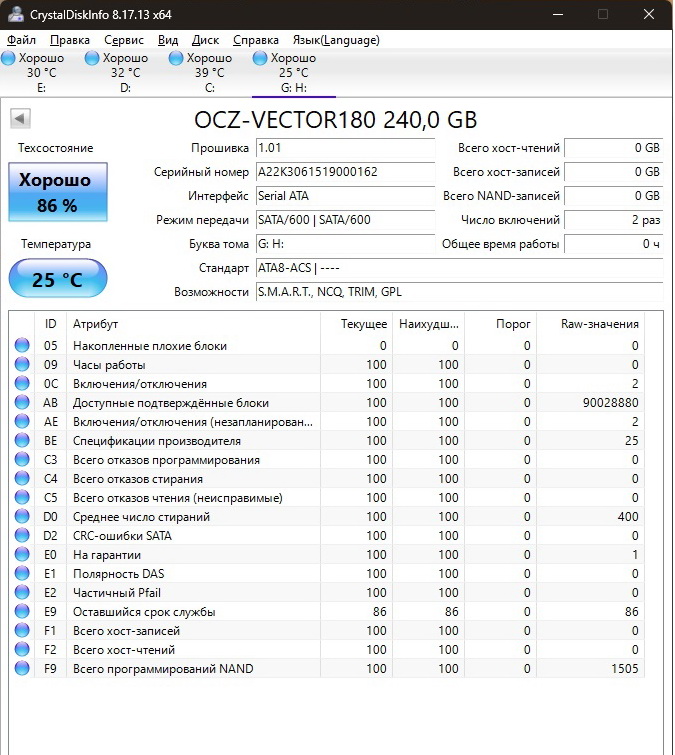Open the Справка menu
The image size is (675, 755).
tap(256, 40)
